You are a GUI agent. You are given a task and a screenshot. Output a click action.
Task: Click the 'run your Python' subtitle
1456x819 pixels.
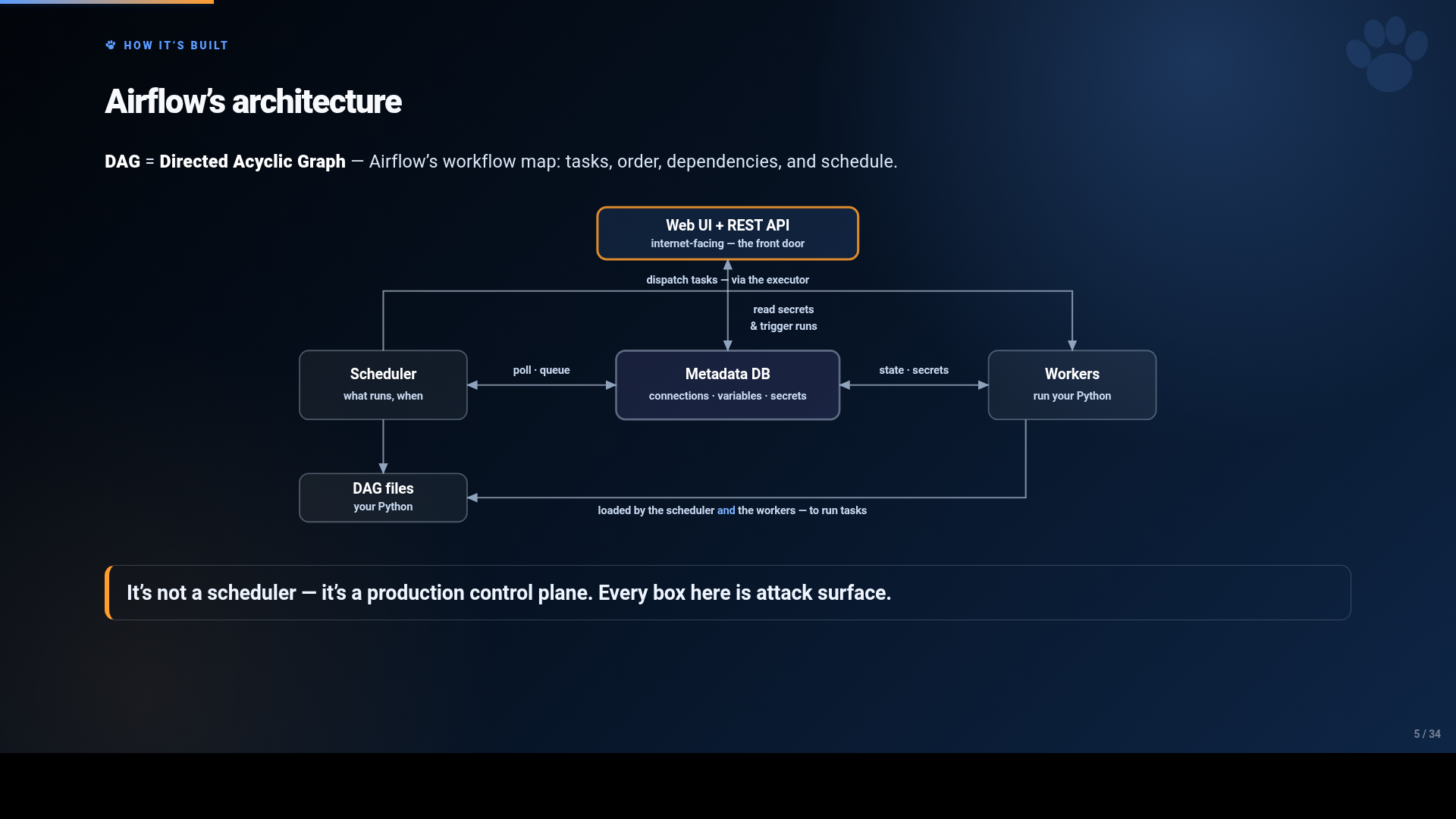pyautogui.click(x=1072, y=396)
